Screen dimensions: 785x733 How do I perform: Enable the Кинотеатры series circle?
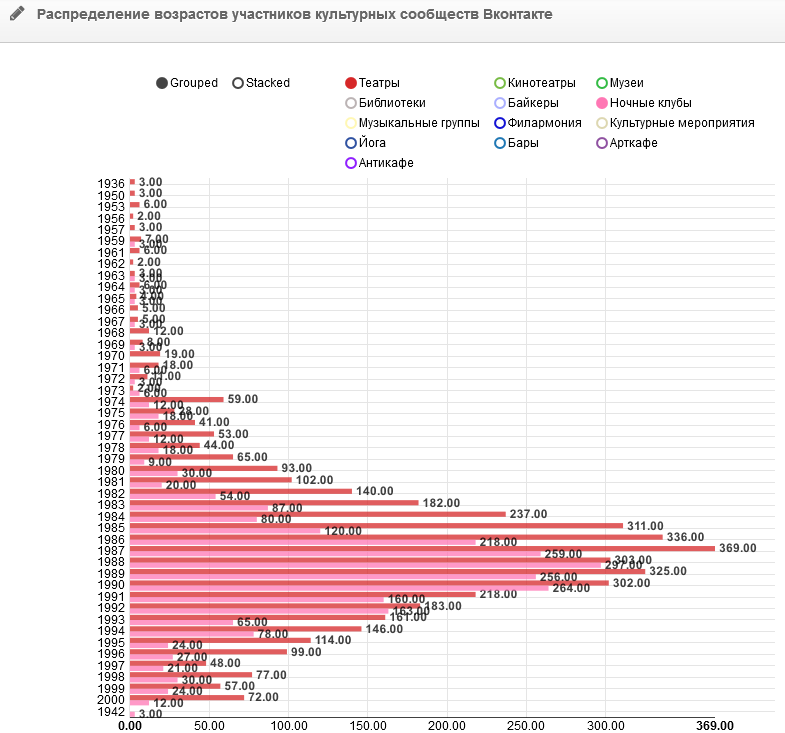pyautogui.click(x=501, y=83)
